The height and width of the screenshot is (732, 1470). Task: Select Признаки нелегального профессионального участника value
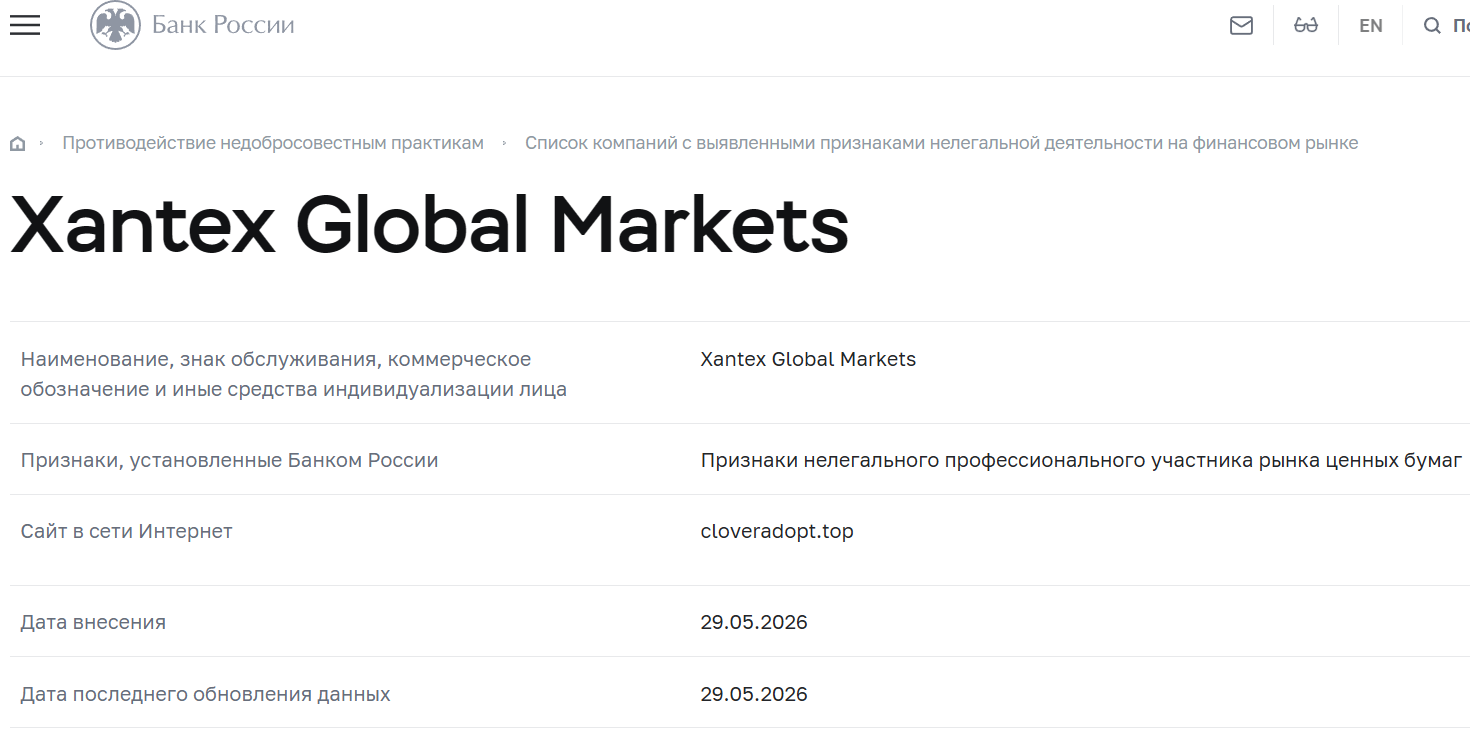[1081, 460]
